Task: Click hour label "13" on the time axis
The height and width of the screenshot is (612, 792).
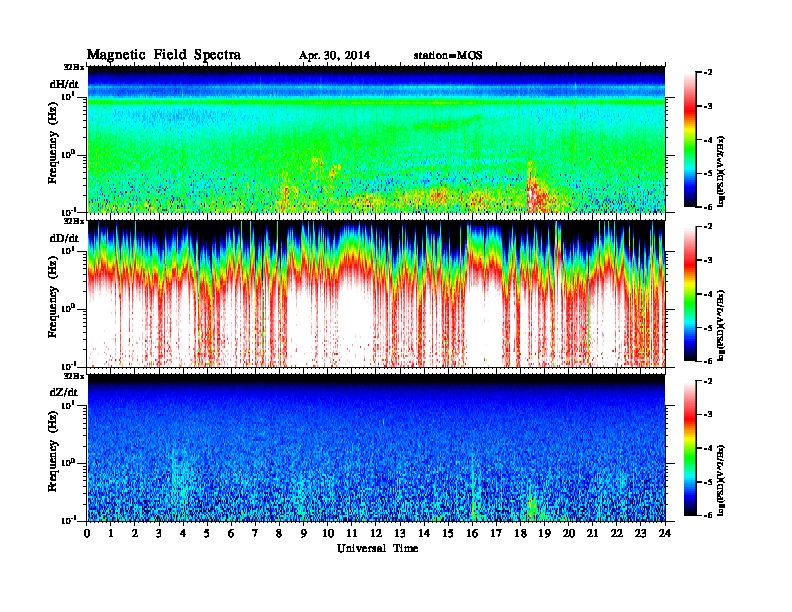Action: (x=400, y=533)
